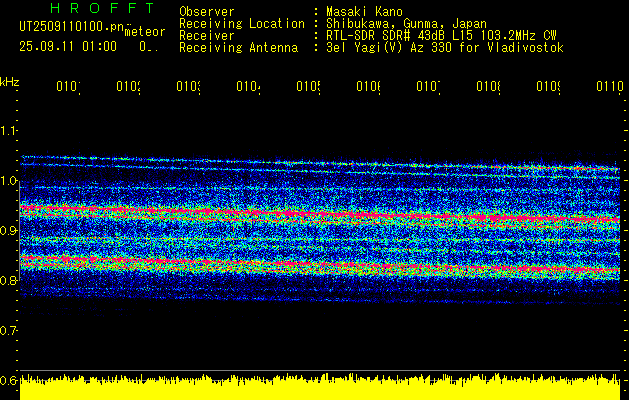Click the 0101 time marker
629x400 pixels.
pos(68,86)
